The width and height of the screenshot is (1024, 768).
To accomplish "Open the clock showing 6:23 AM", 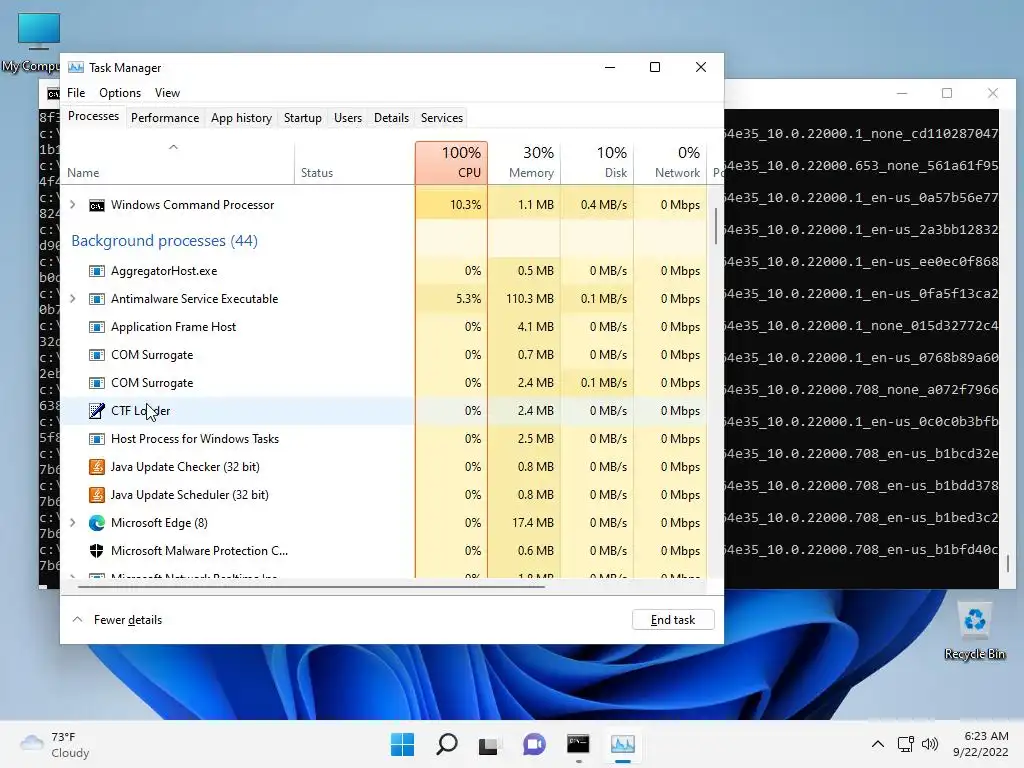I will click(x=980, y=744).
